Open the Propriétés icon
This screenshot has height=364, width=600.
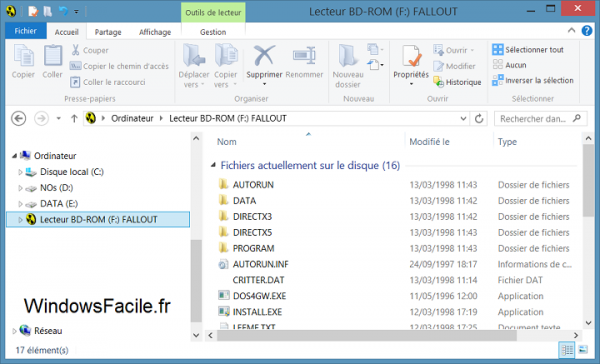pyautogui.click(x=411, y=56)
